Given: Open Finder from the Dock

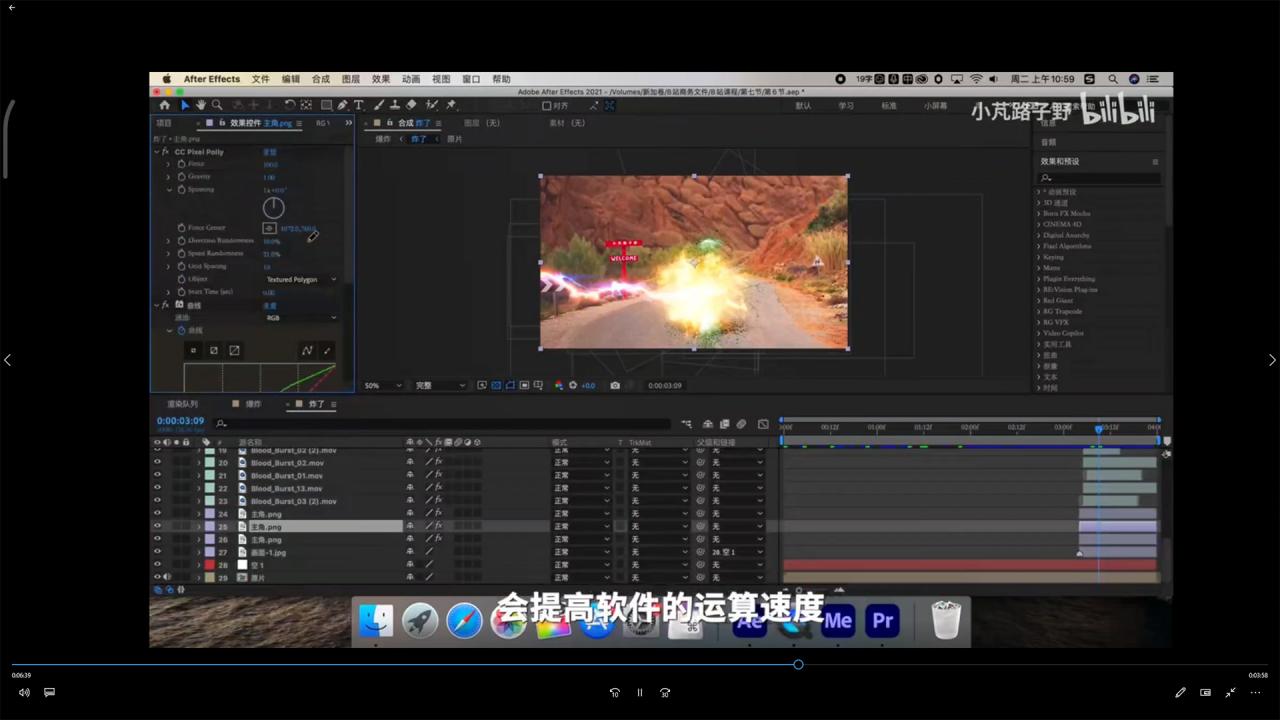Looking at the screenshot, I should point(377,621).
